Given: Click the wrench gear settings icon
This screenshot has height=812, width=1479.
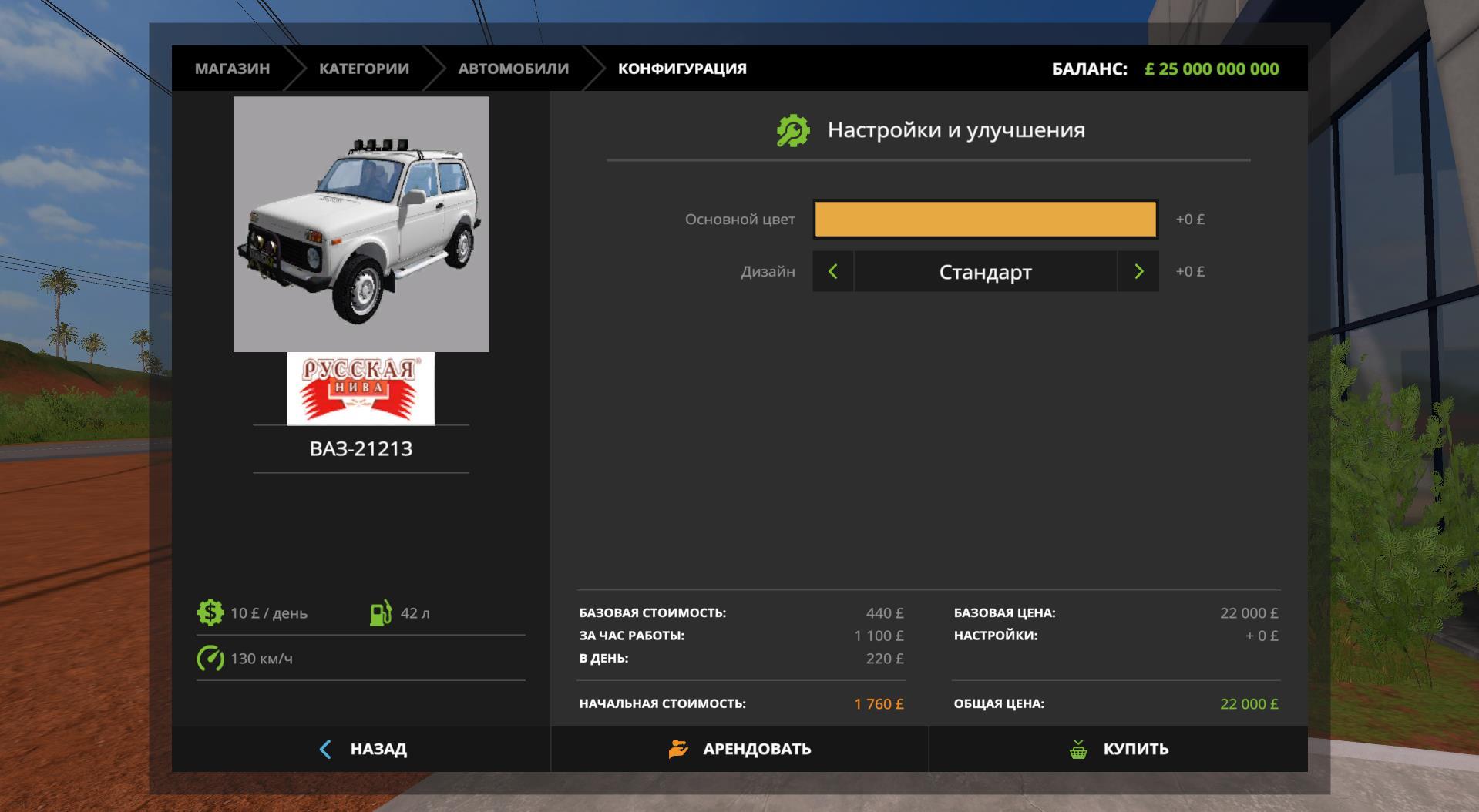Looking at the screenshot, I should (x=793, y=130).
